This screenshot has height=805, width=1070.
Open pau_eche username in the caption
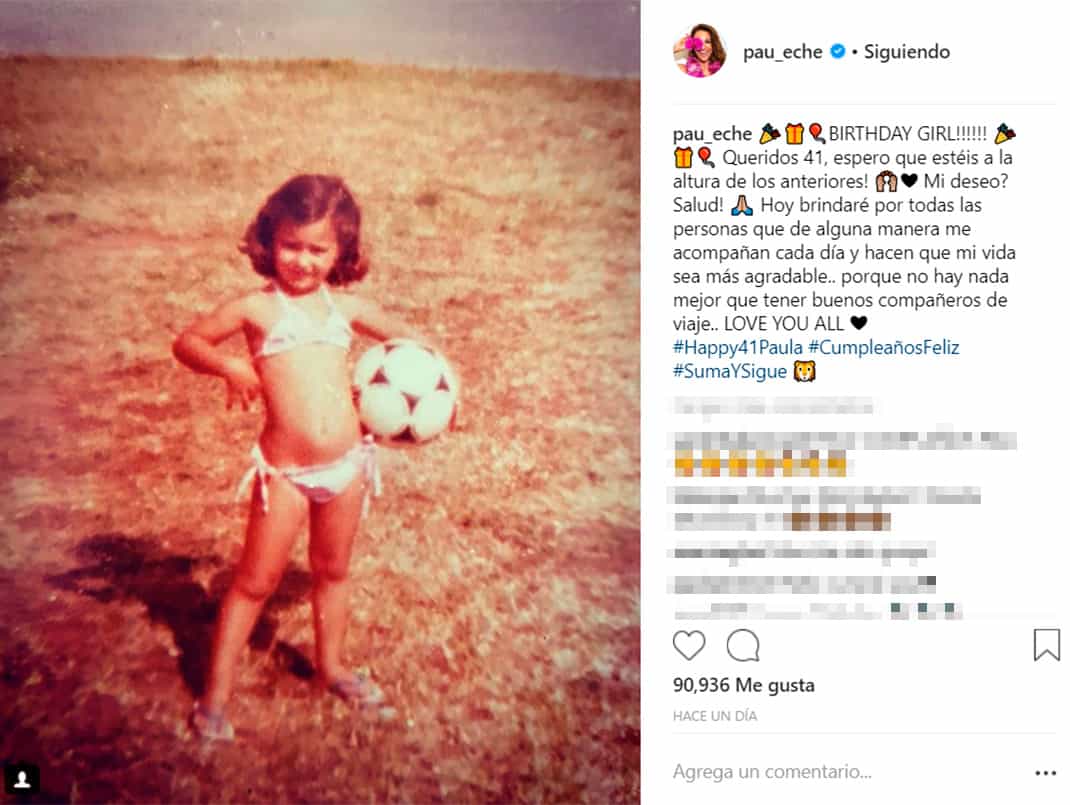(x=712, y=134)
